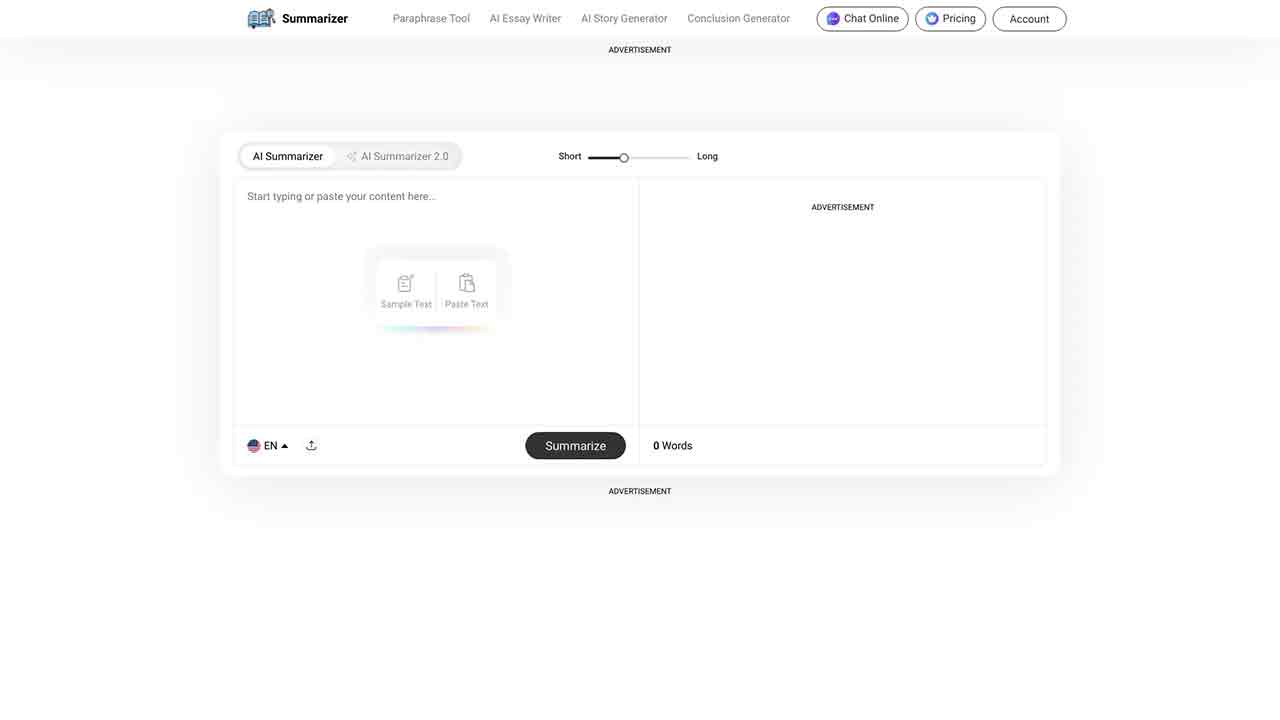Click the Short label beside slider
1280x720 pixels.
coord(570,157)
